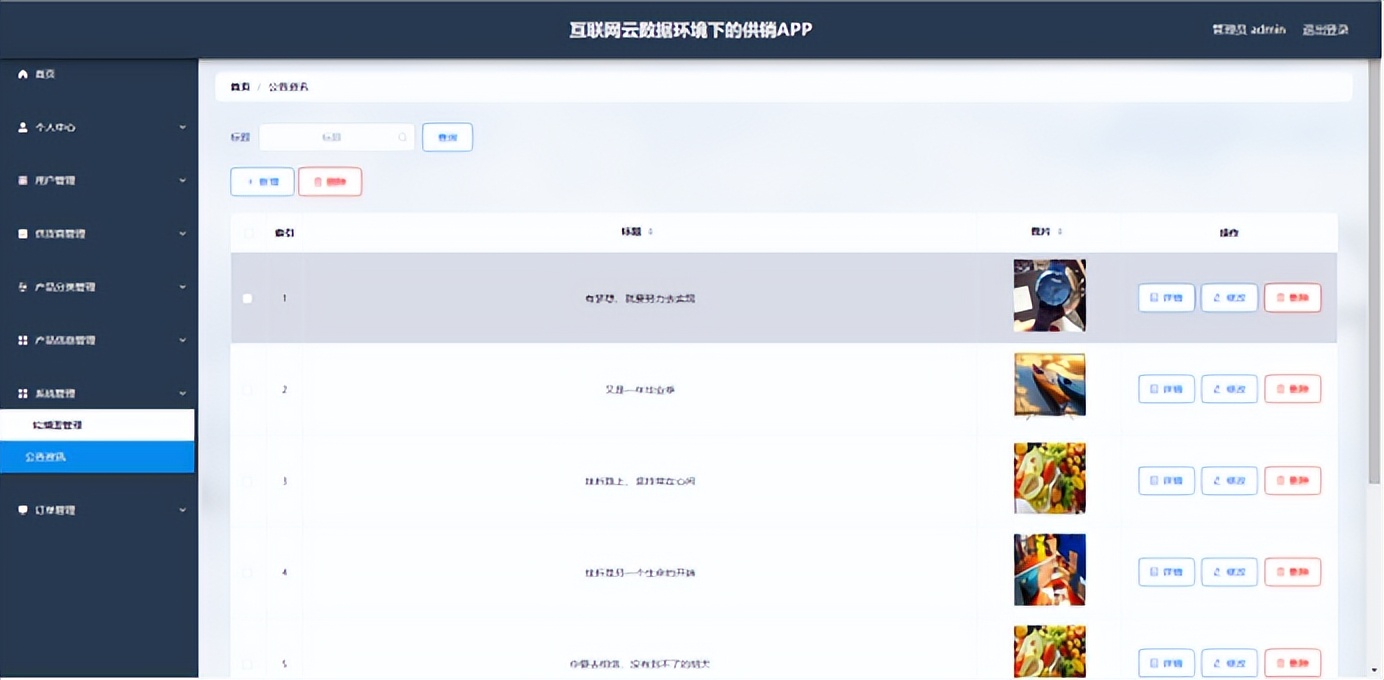The width and height of the screenshot is (1384, 680).
Task: Click the 供货商管理 sidebar icon
Action: click(x=22, y=233)
